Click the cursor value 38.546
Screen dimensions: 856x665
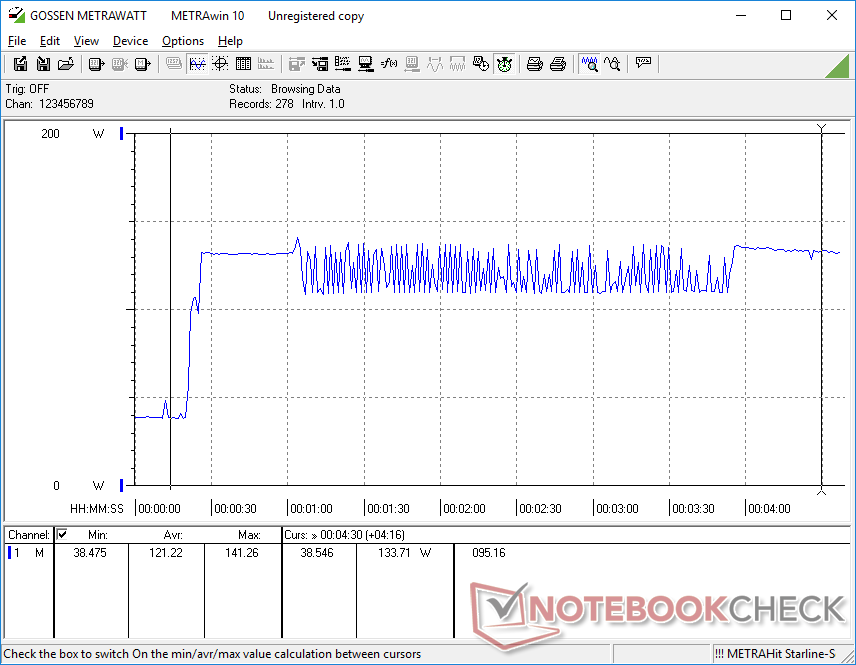pos(317,553)
